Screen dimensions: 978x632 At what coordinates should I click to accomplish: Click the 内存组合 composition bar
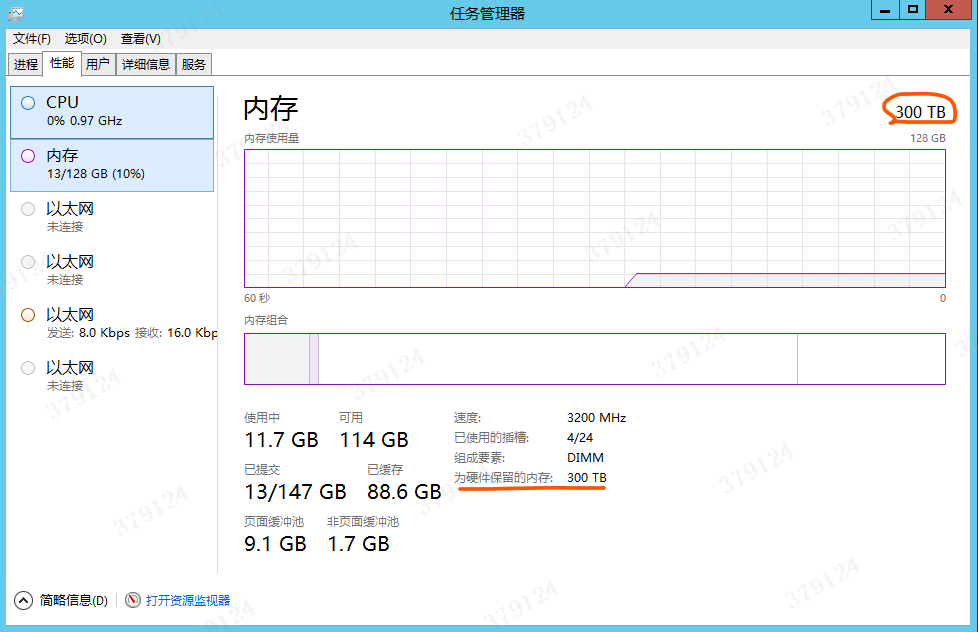(x=594, y=358)
